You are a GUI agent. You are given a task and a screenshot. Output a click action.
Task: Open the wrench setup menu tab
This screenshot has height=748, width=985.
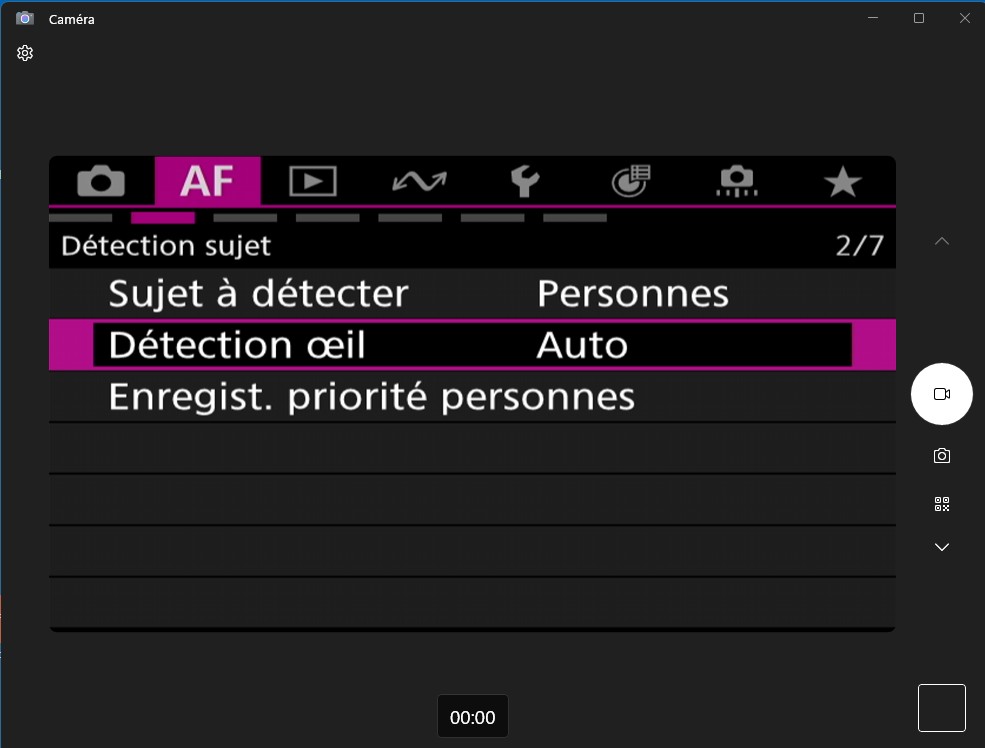[524, 181]
